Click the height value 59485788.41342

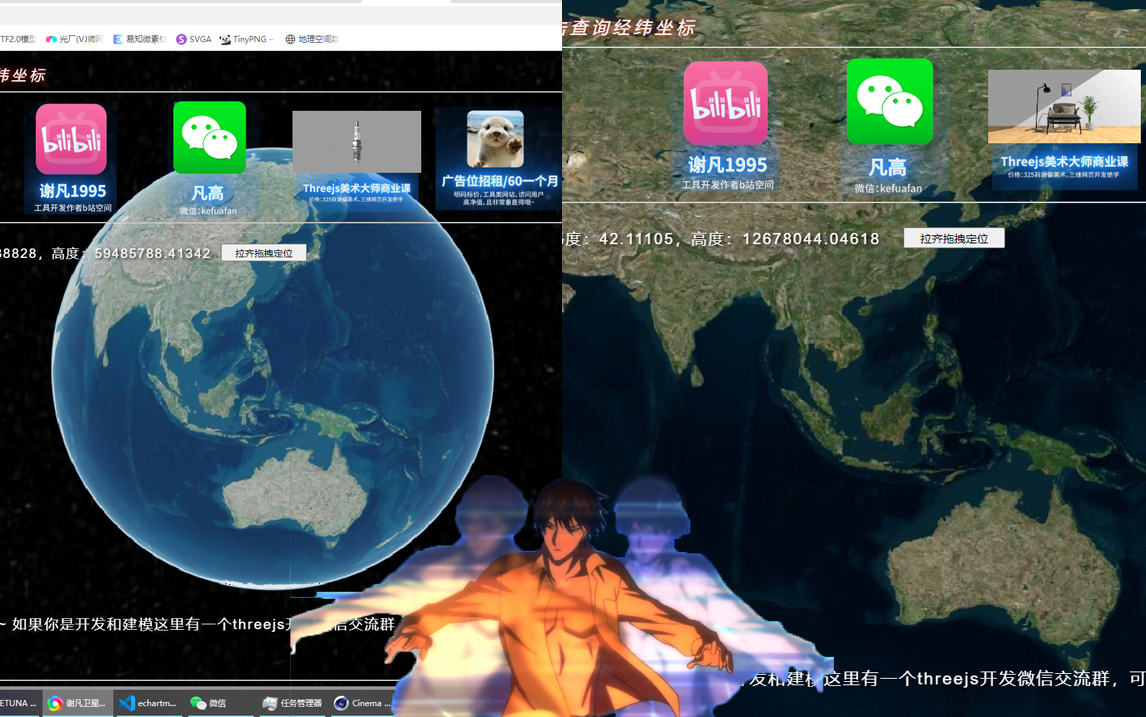[x=152, y=254]
